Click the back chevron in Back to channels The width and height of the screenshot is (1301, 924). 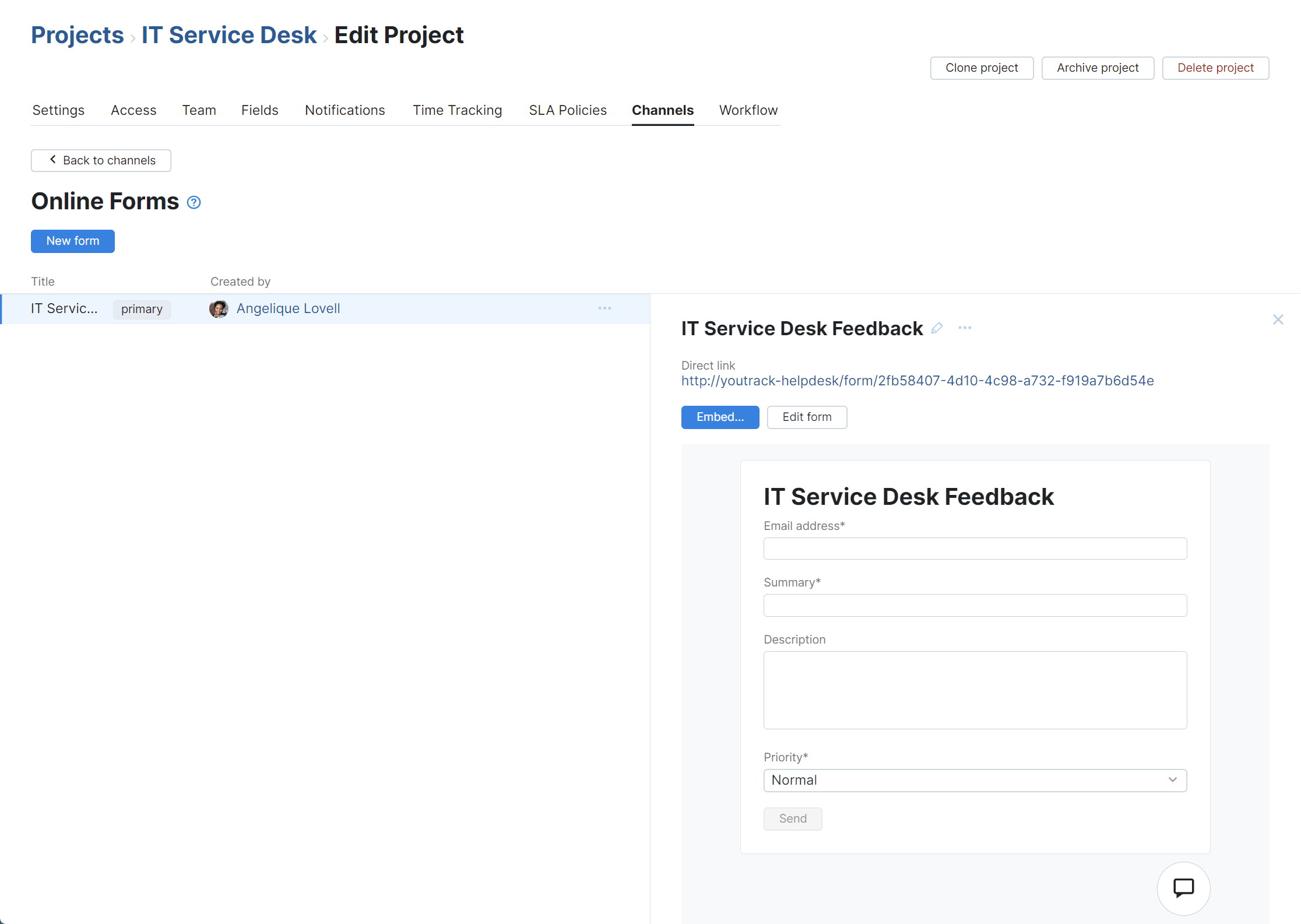[x=52, y=160]
